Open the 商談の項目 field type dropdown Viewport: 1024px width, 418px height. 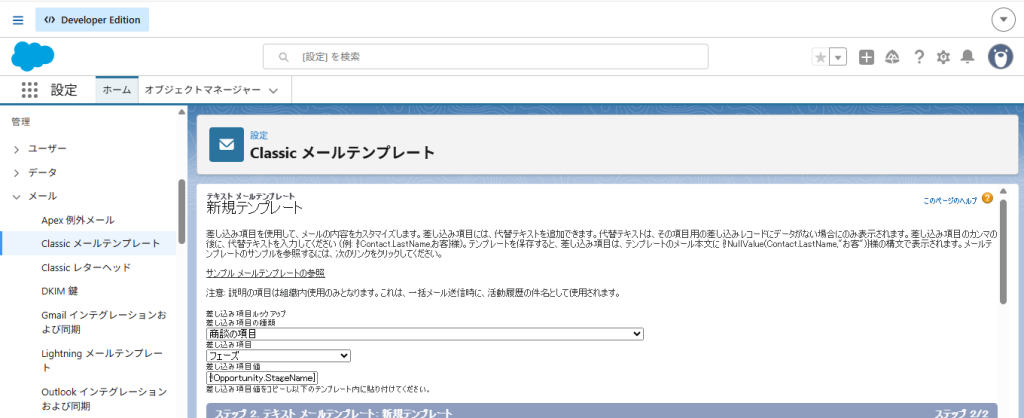point(424,334)
